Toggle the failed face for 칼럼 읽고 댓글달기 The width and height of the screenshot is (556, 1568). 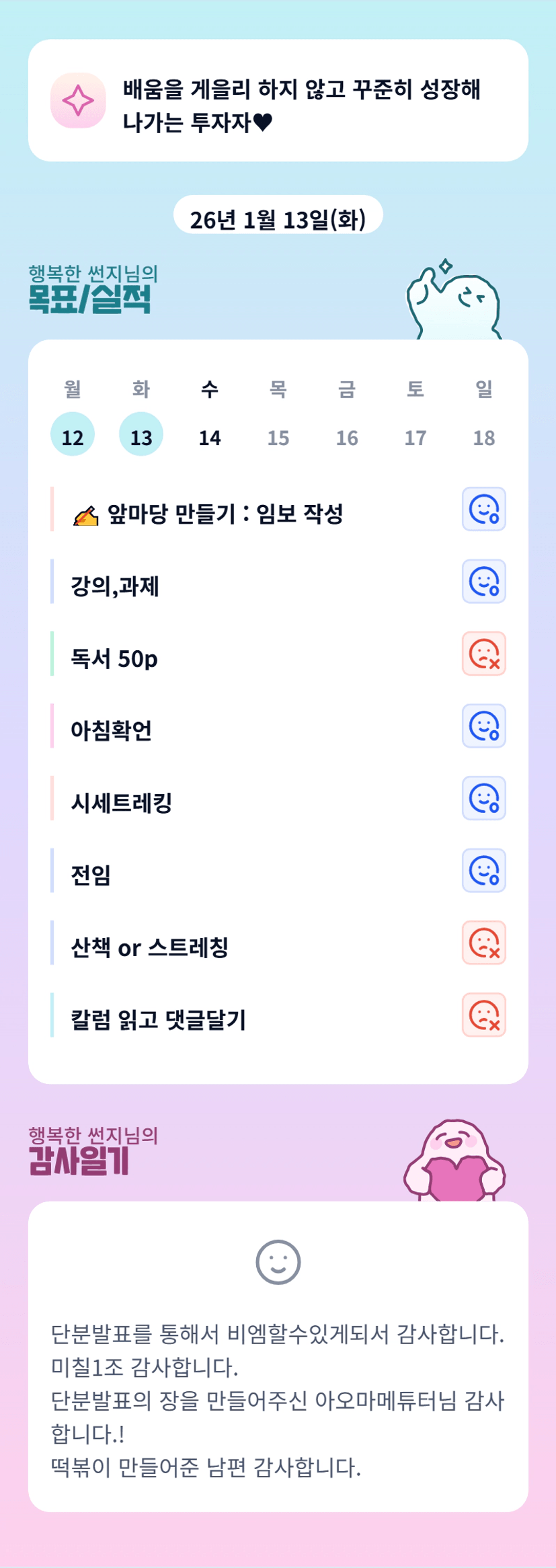point(483,1015)
